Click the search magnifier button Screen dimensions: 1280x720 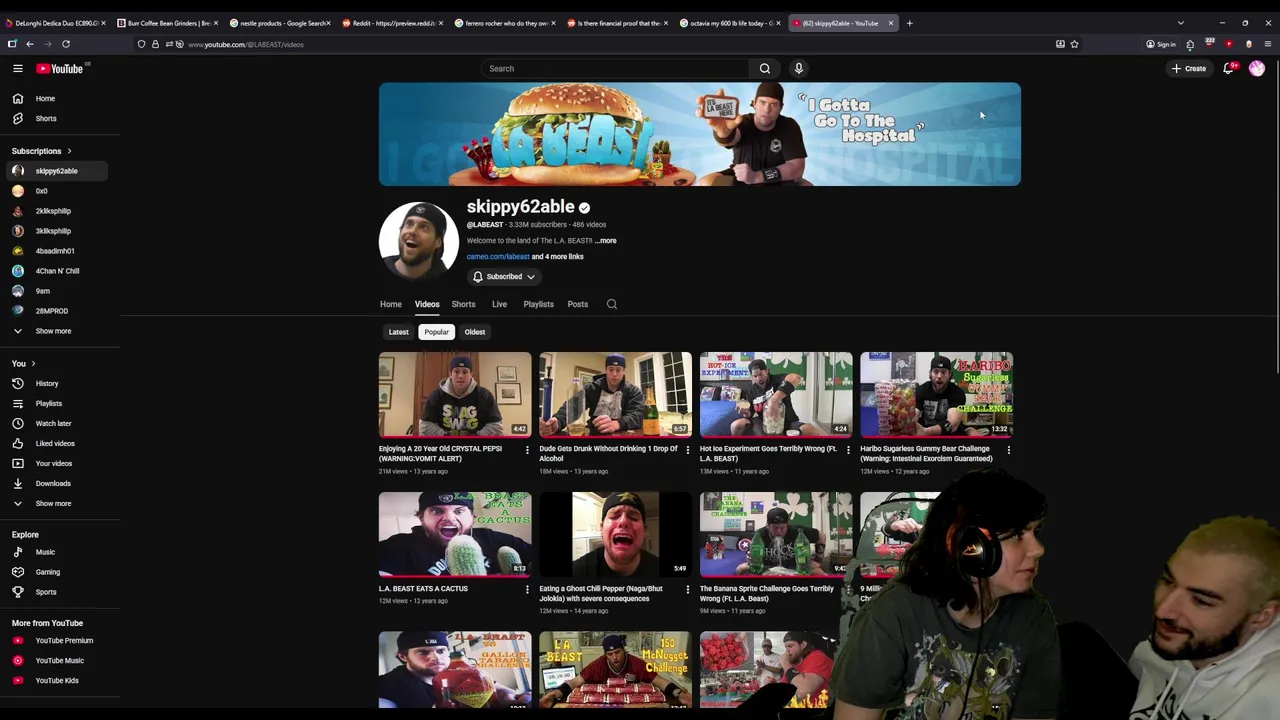765,68
